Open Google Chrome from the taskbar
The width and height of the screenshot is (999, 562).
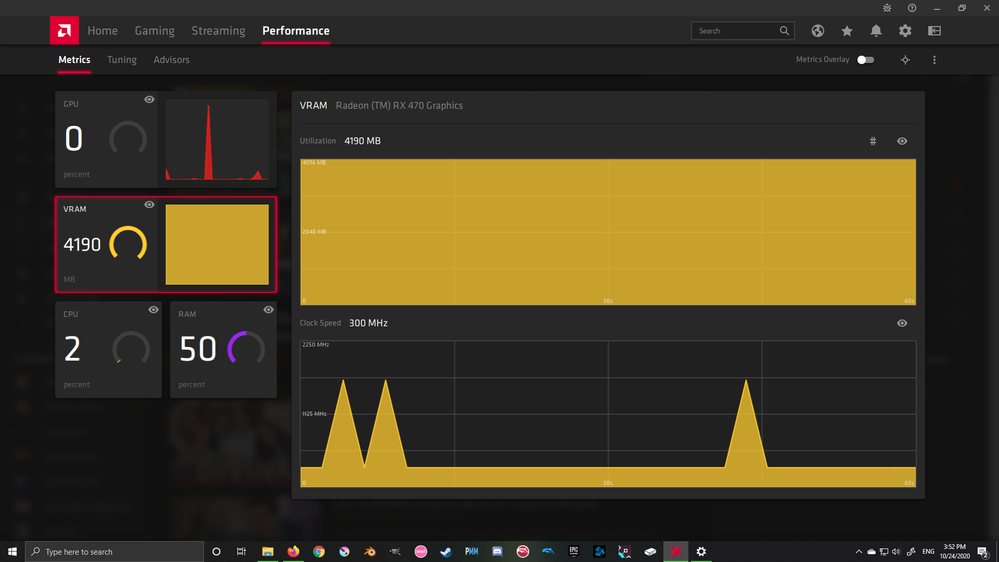[319, 552]
